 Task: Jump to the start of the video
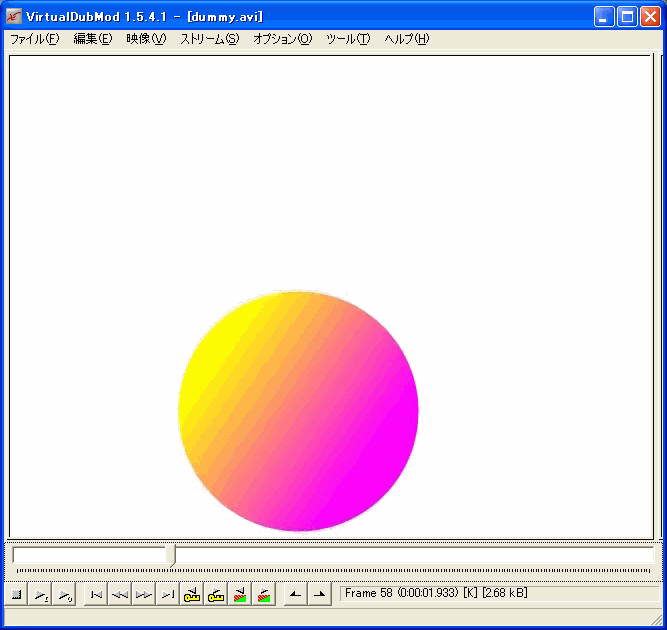pos(96,594)
